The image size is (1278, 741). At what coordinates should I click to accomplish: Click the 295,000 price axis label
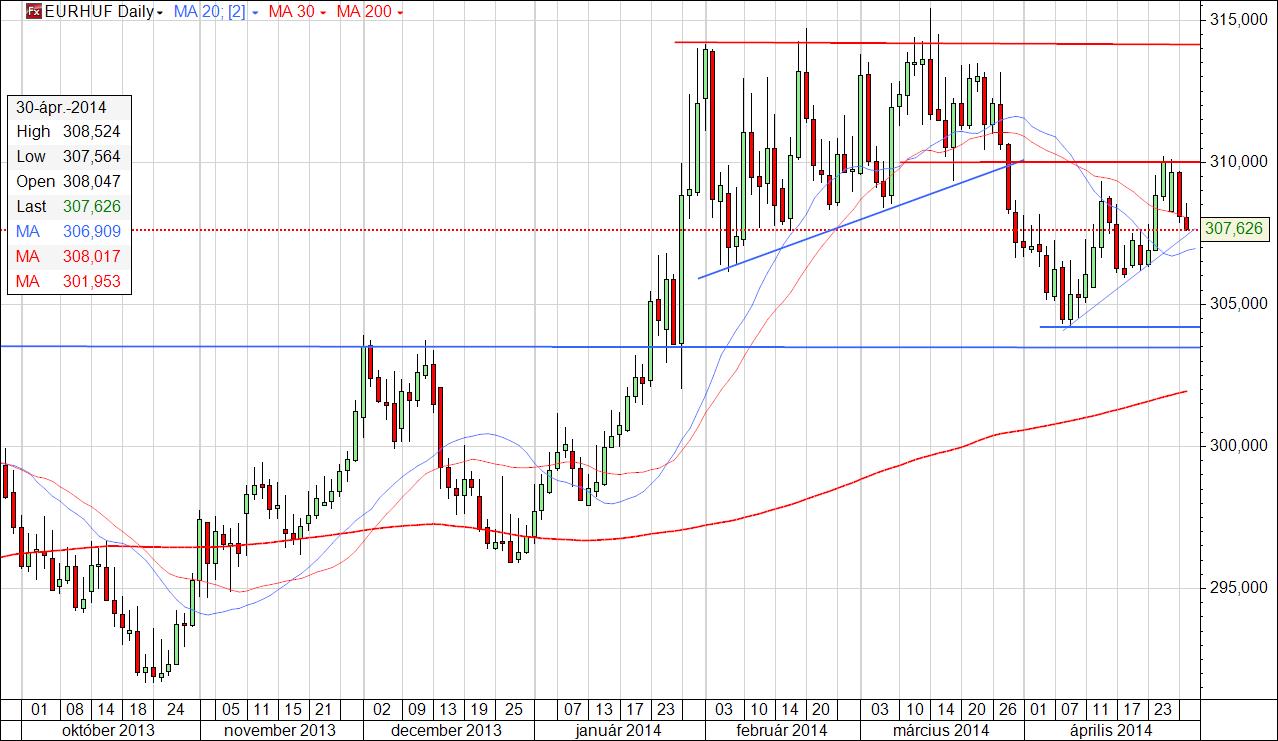1241,588
